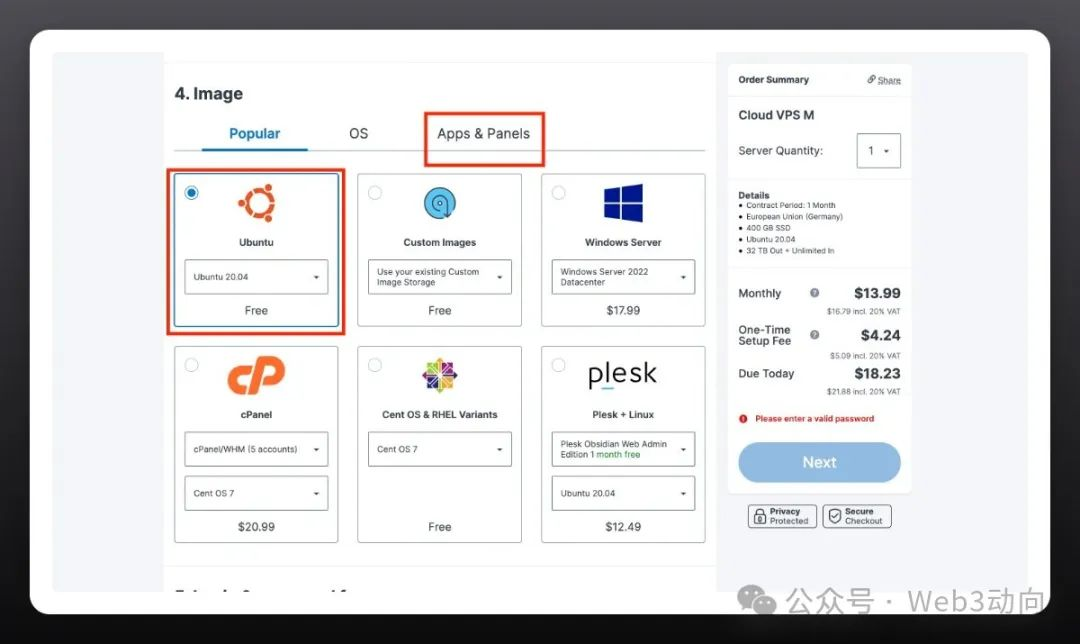
Task: Click the Windows Server logo
Action: 623,203
